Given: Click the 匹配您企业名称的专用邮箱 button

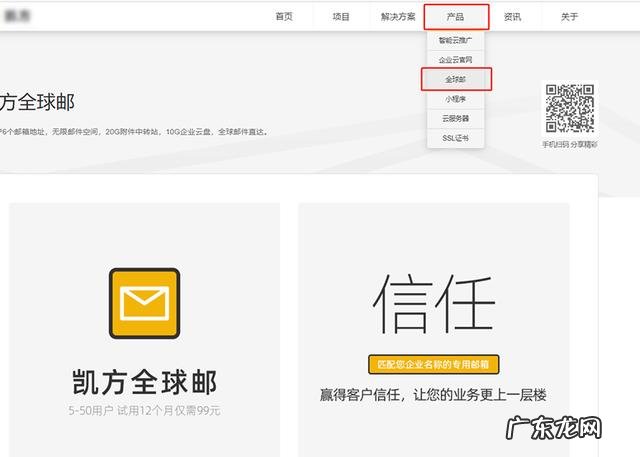Looking at the screenshot, I should click(433, 364).
